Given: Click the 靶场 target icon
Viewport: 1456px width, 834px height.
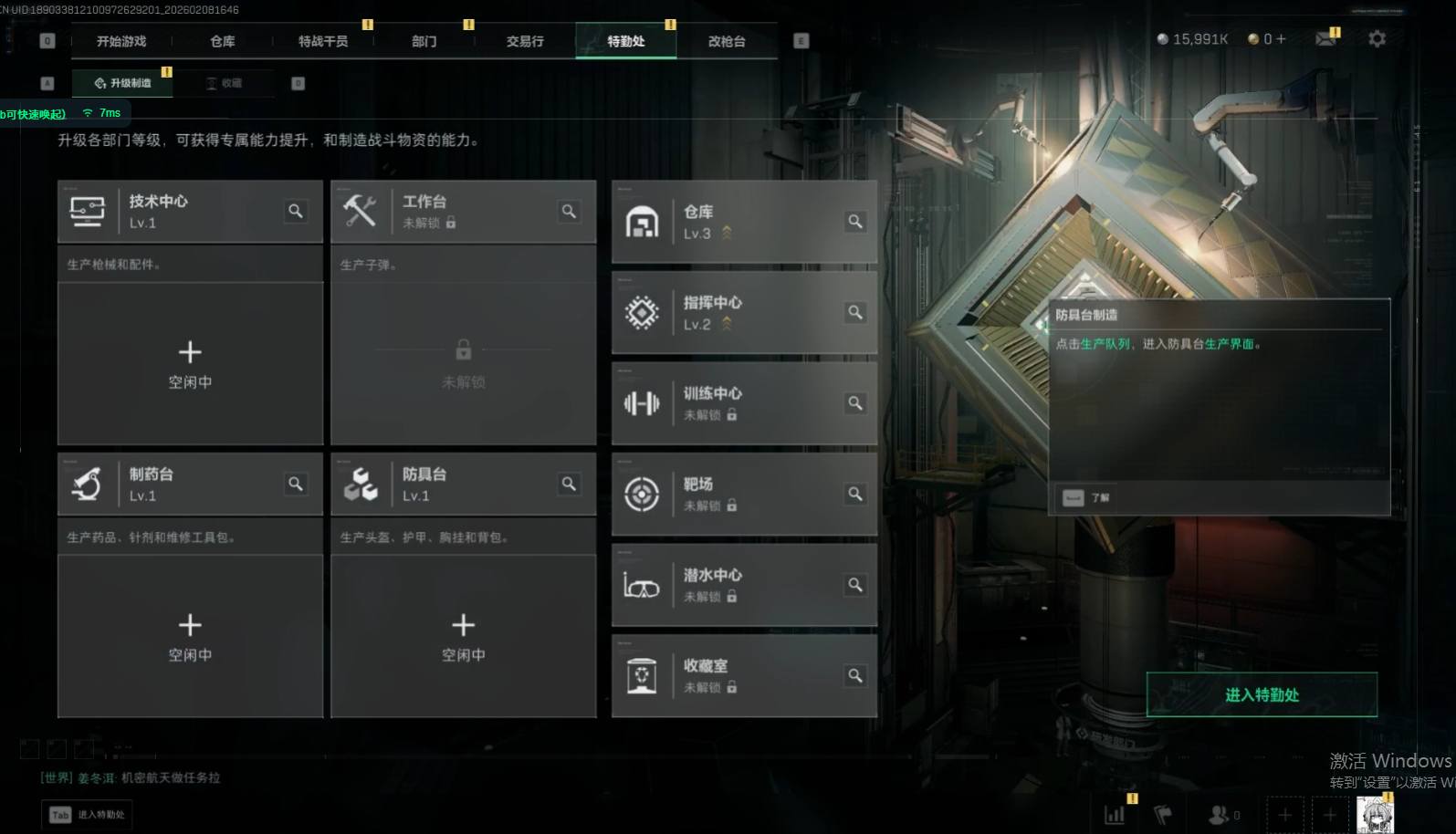Looking at the screenshot, I should (642, 494).
